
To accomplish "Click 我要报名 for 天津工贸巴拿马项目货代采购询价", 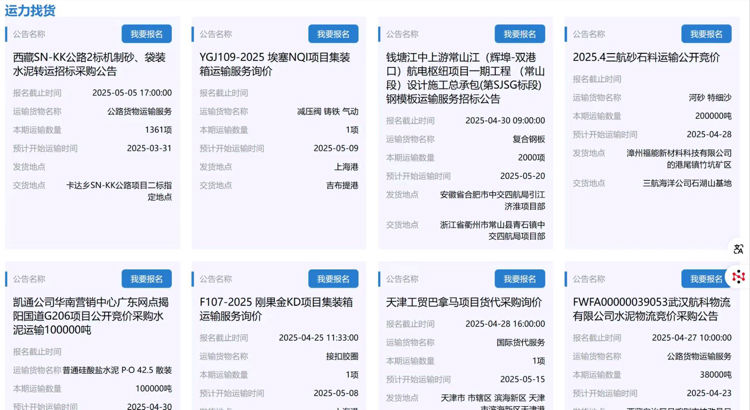I will coord(519,278).
